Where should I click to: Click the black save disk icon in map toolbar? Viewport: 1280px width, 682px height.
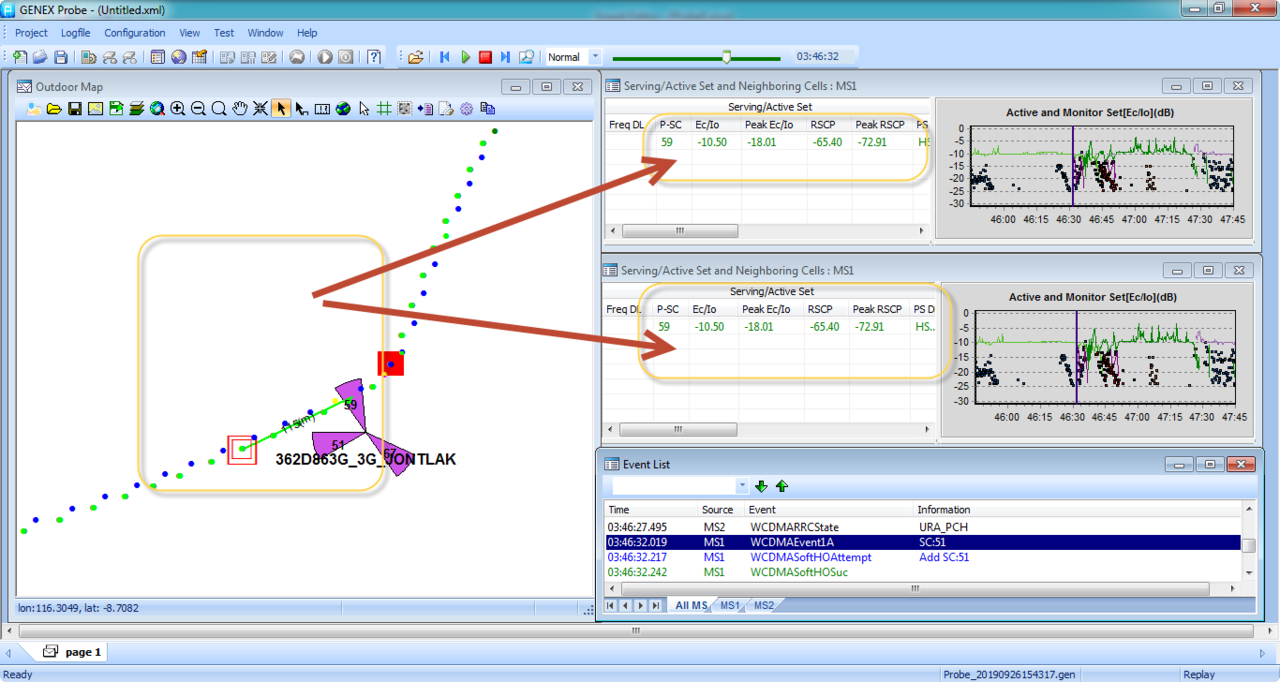coord(75,108)
